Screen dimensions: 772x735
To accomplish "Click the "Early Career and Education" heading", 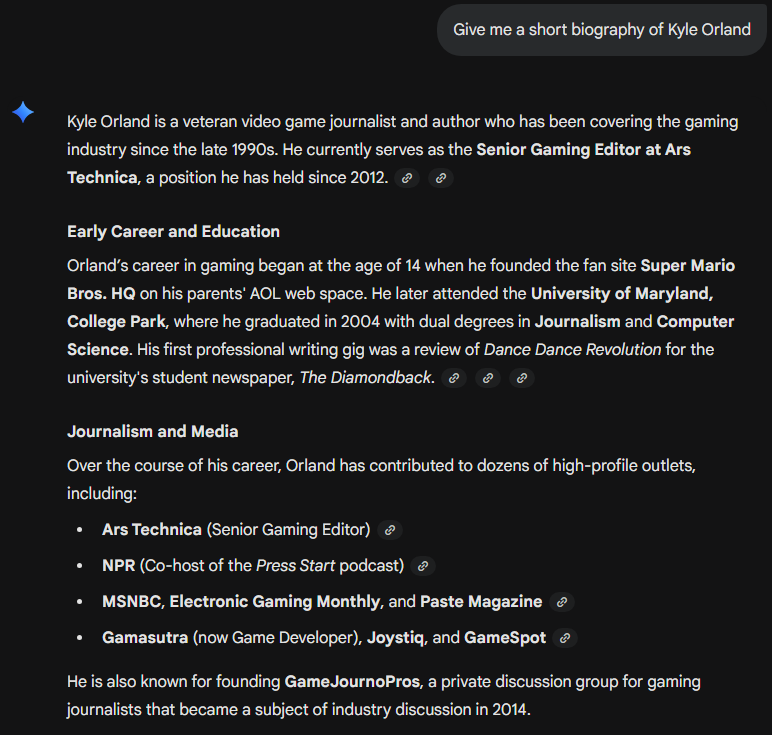I will point(173,231).
